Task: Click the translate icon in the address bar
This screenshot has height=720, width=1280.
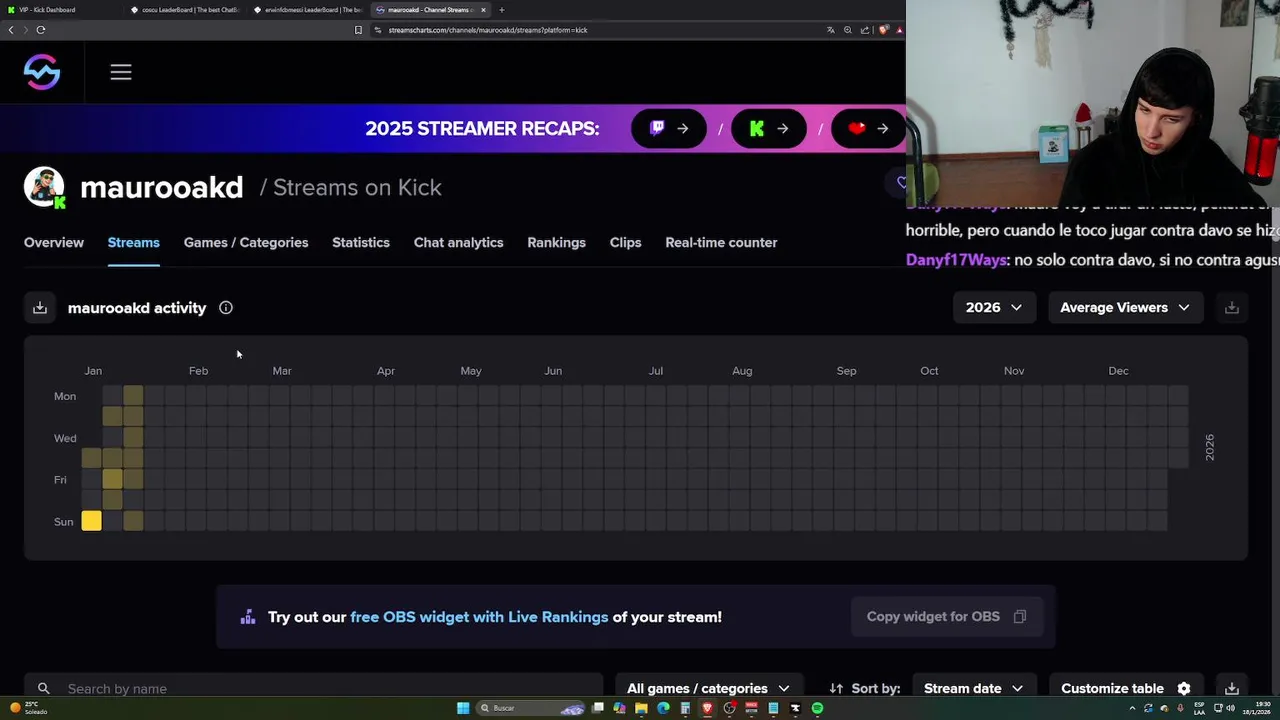Action: pyautogui.click(x=830, y=30)
